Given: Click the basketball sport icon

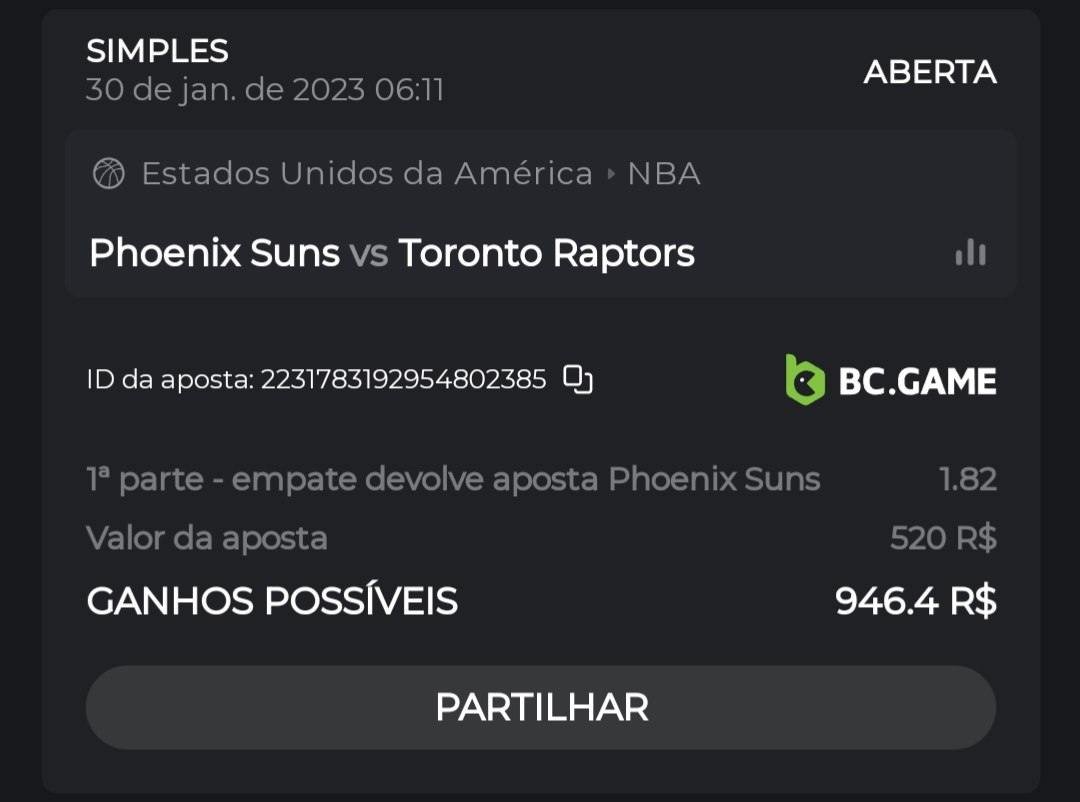Looking at the screenshot, I should [108, 174].
